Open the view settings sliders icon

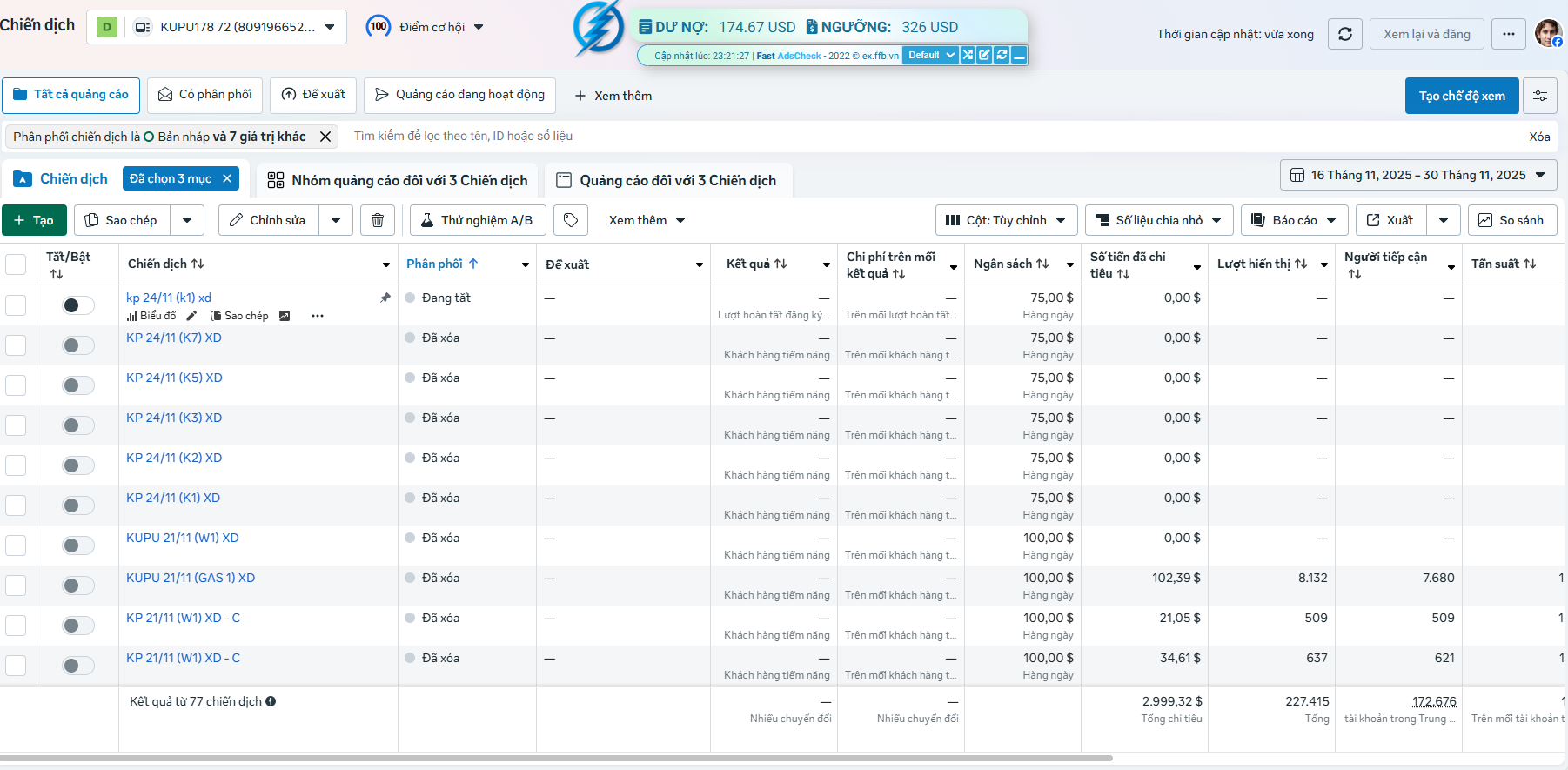point(1540,96)
